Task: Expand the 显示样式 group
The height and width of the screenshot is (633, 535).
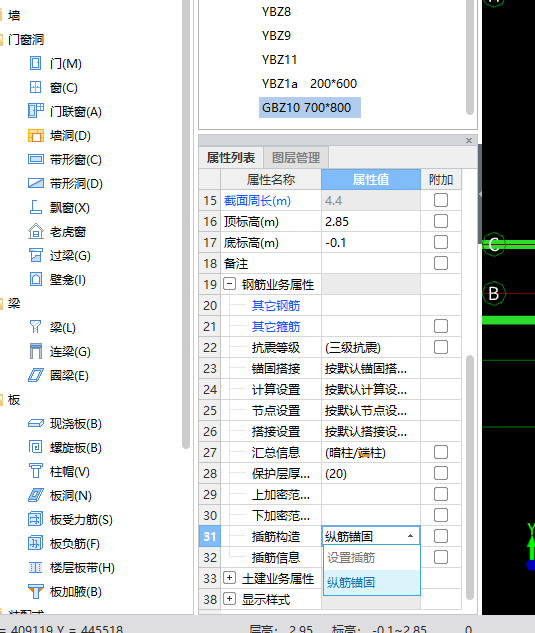Action: tap(229, 599)
